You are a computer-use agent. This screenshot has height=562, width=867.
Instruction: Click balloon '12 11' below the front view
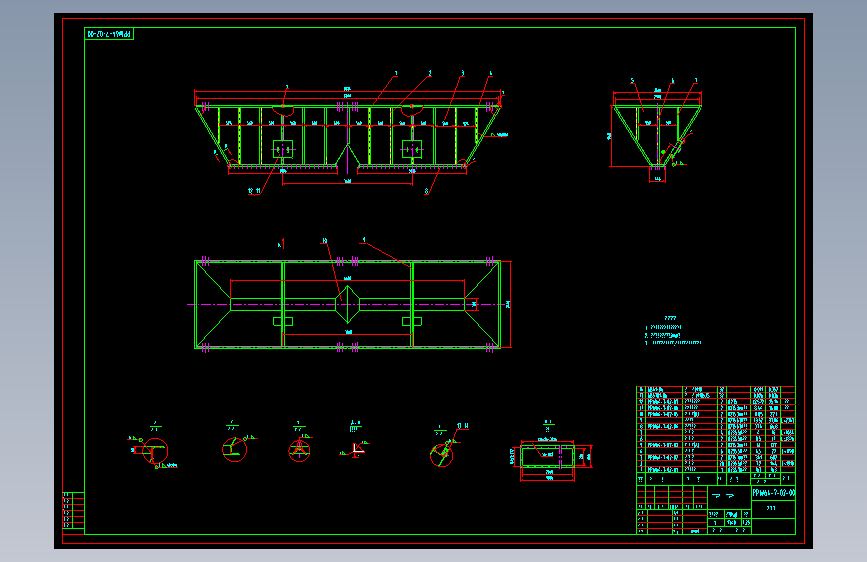pyautogui.click(x=254, y=191)
